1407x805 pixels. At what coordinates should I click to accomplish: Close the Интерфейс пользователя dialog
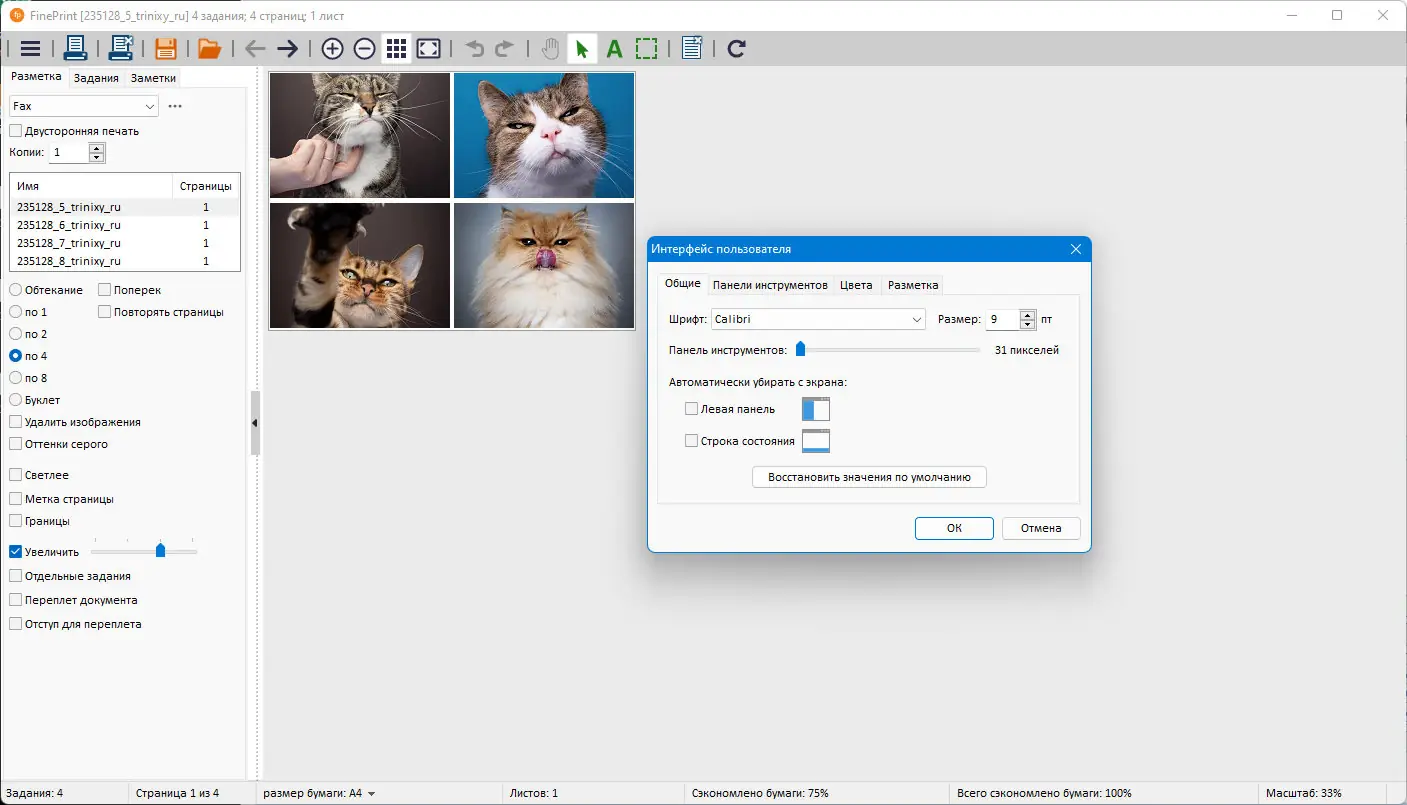tap(1076, 249)
